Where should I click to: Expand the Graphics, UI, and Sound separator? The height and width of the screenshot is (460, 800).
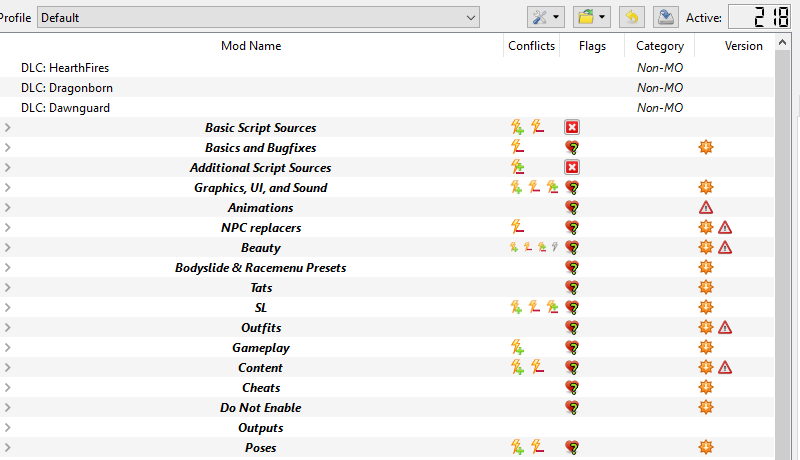8,188
